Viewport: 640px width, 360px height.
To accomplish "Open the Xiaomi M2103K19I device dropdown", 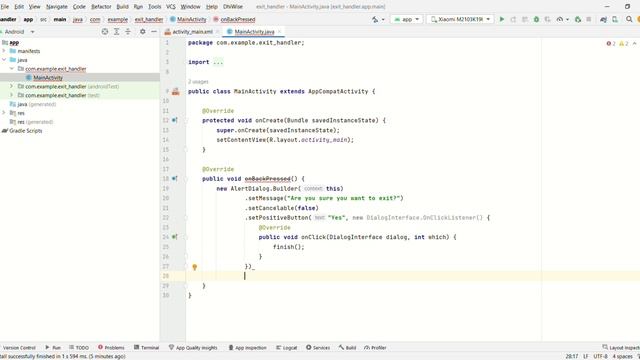I will [460, 19].
